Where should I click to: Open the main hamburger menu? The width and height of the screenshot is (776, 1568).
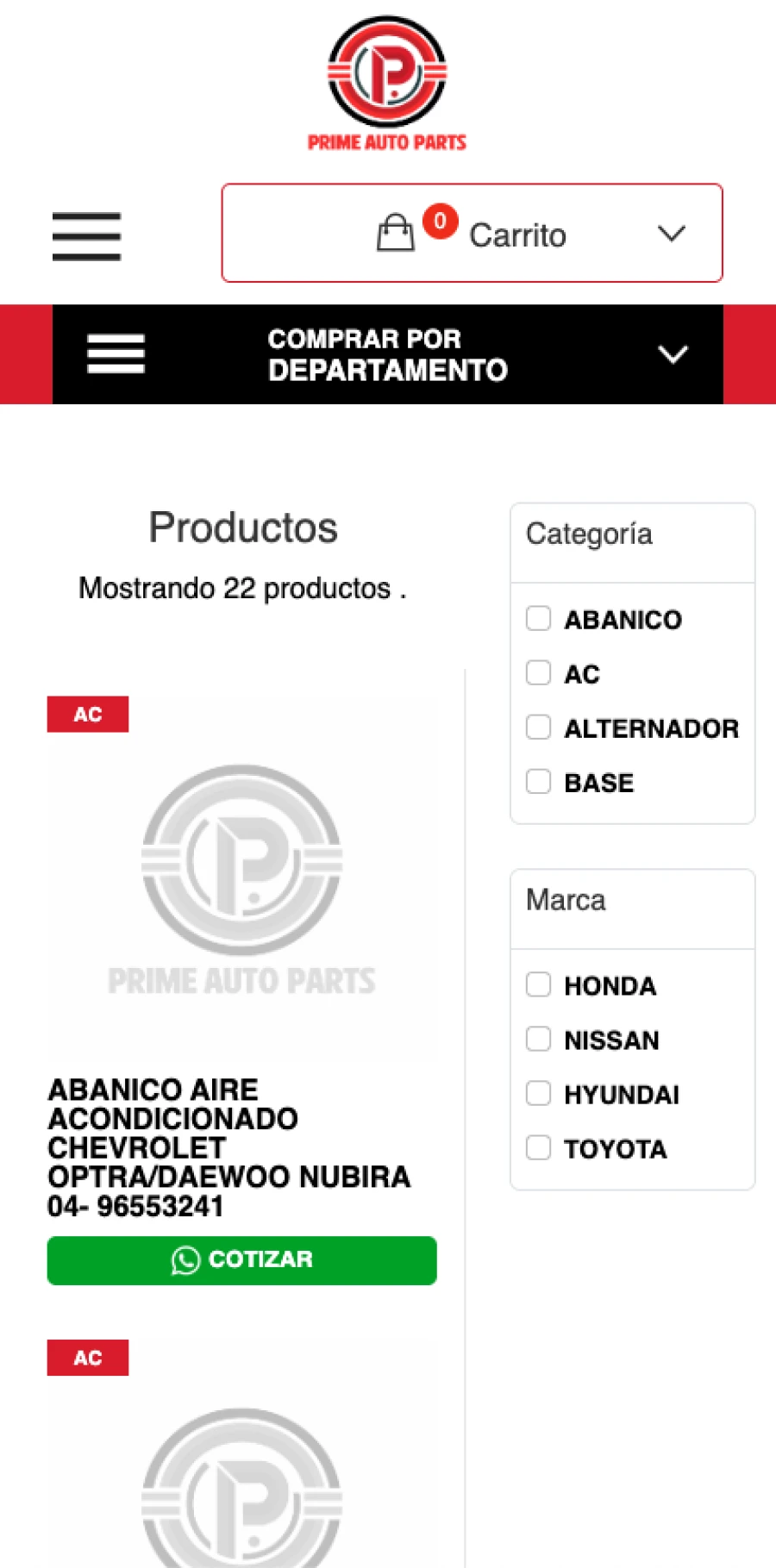click(x=86, y=236)
